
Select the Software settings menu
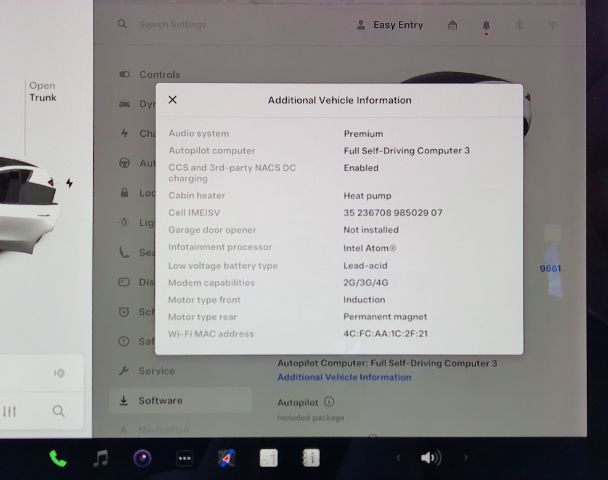click(x=181, y=401)
